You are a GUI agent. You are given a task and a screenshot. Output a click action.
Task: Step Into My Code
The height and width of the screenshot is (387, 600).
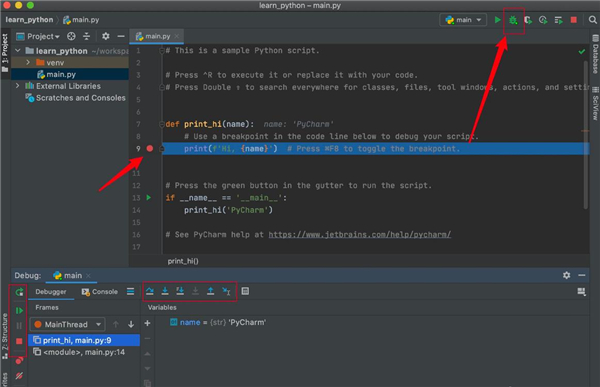pyautogui.click(x=180, y=291)
